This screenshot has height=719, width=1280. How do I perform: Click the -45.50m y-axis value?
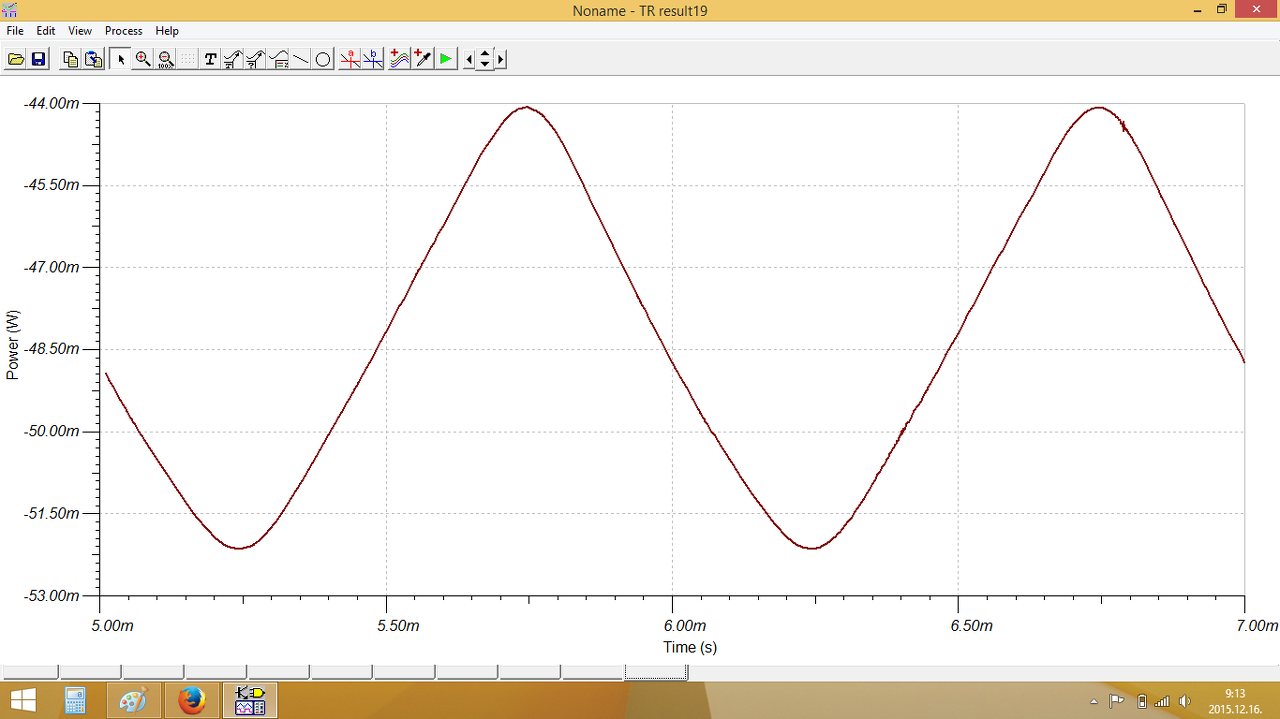click(x=51, y=185)
